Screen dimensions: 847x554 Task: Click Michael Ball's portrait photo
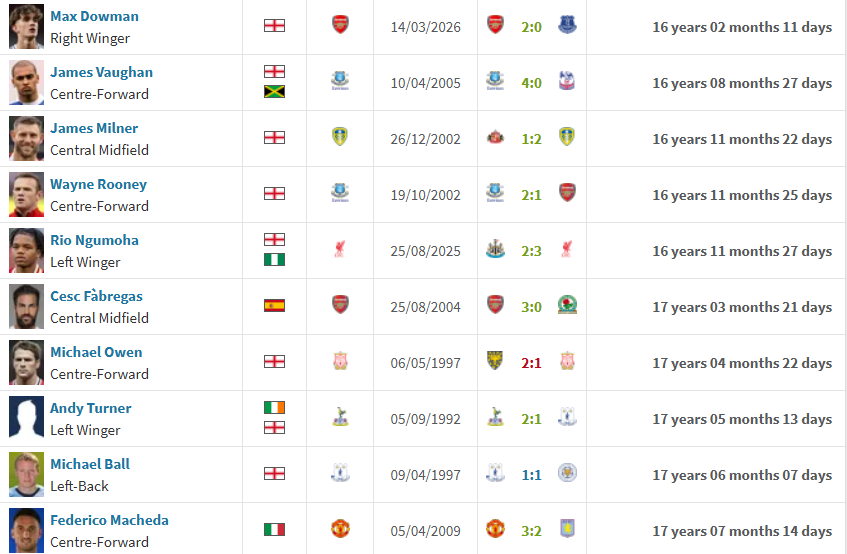point(27,474)
